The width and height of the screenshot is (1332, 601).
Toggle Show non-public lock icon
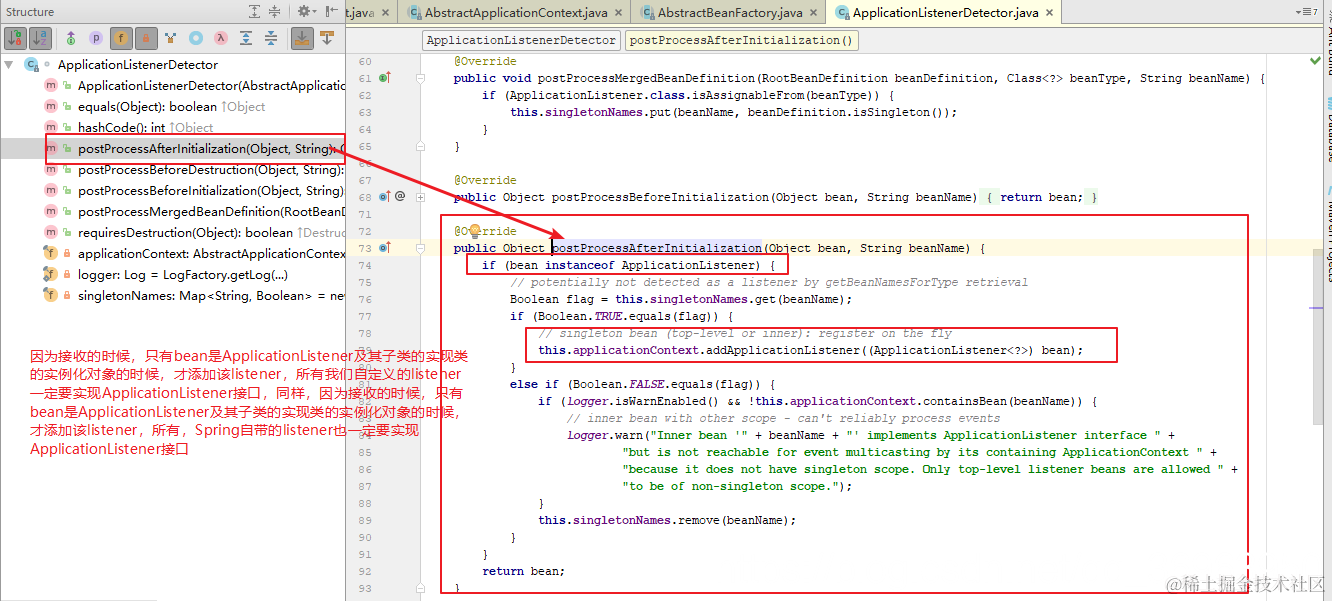point(146,38)
